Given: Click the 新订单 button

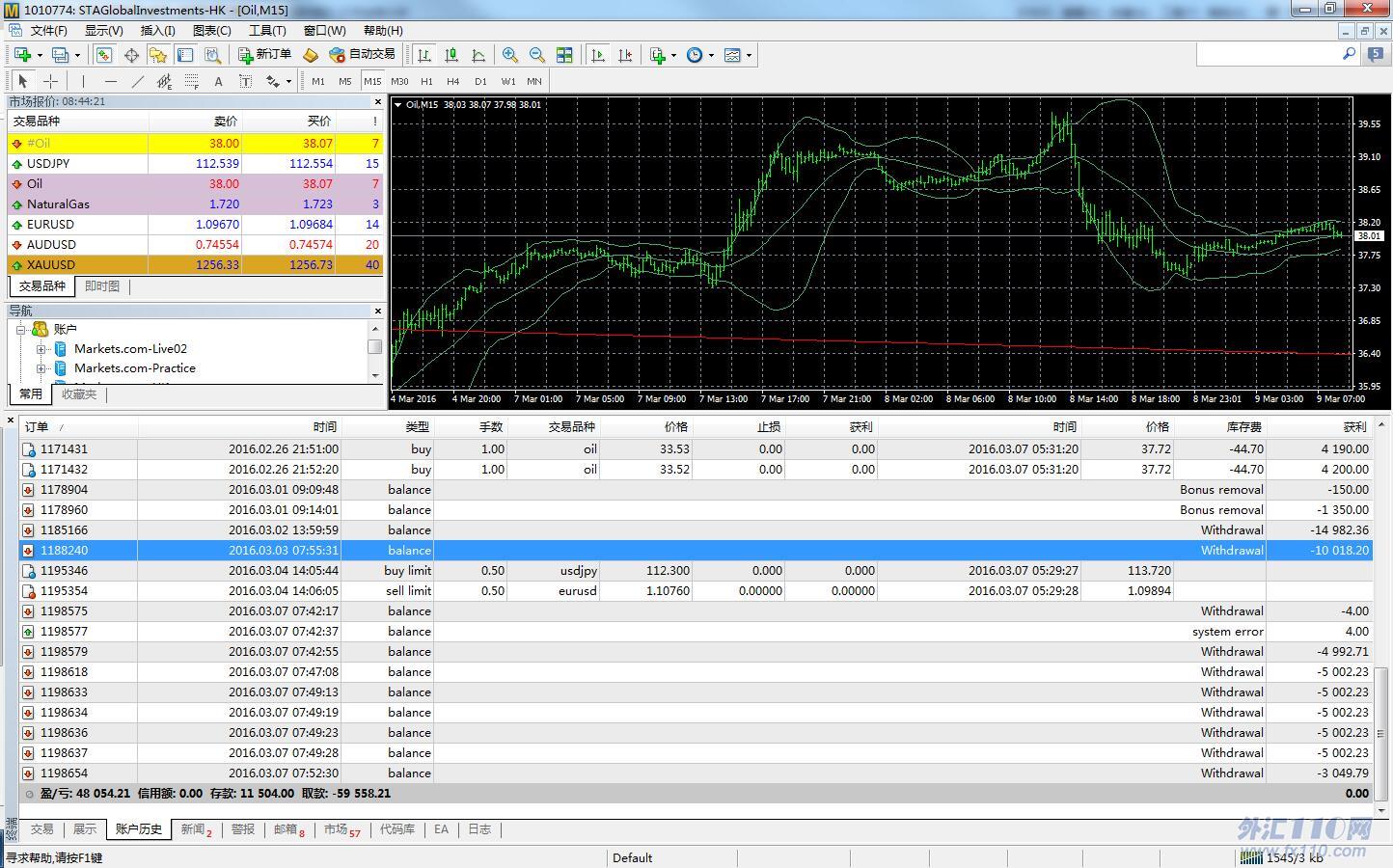Looking at the screenshot, I should pyautogui.click(x=265, y=55).
